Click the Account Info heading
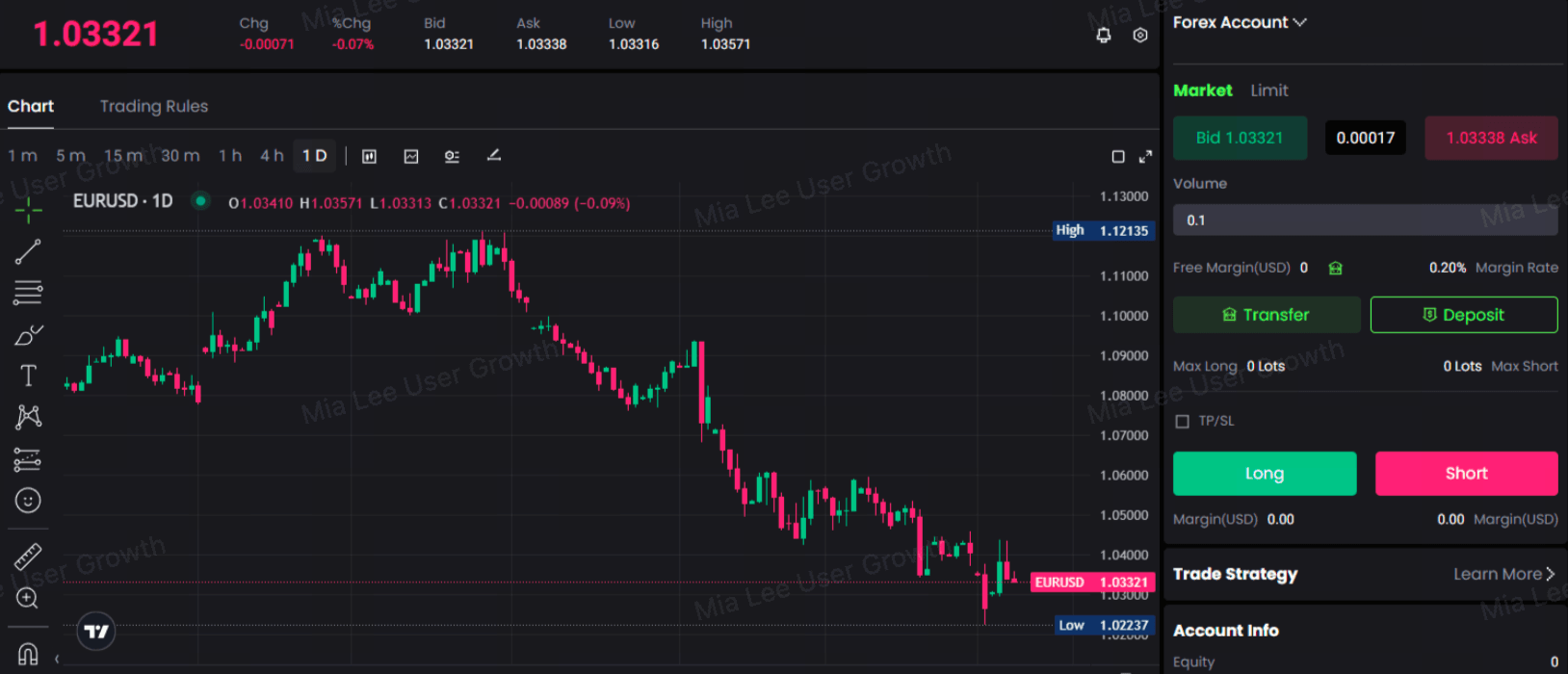Image resolution: width=1568 pixels, height=674 pixels. click(x=1225, y=631)
